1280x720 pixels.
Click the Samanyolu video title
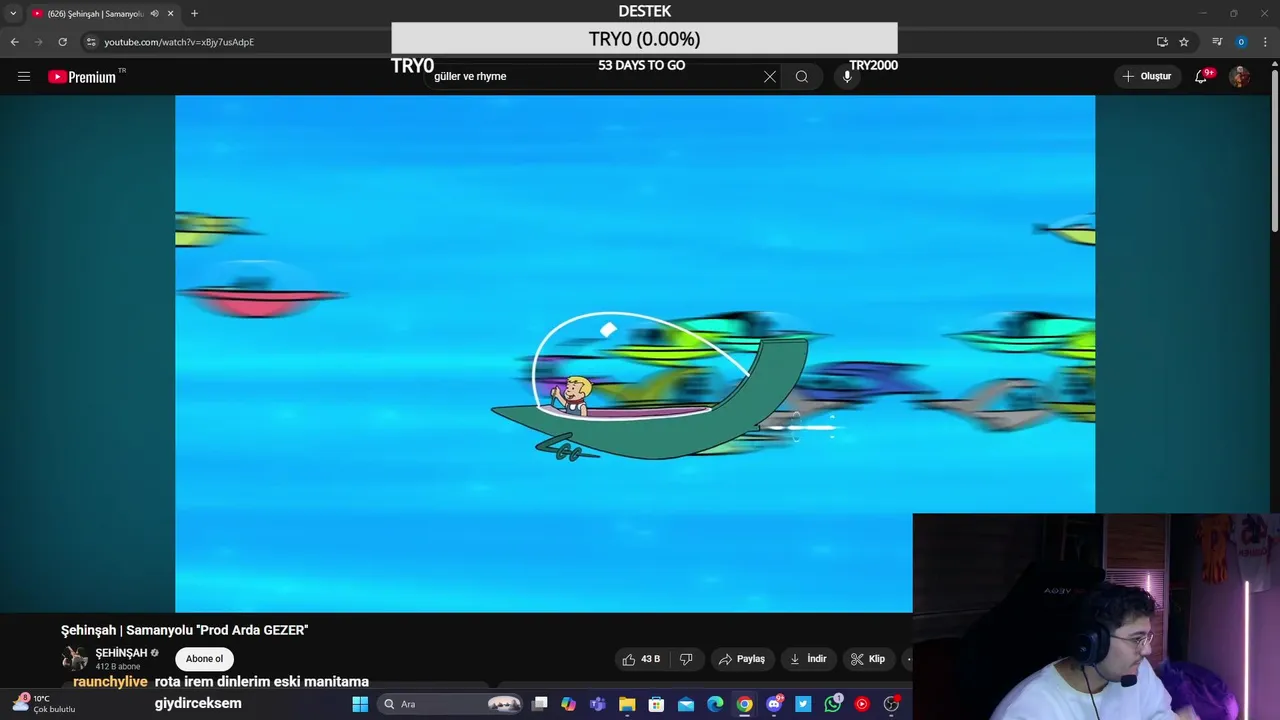tap(184, 630)
